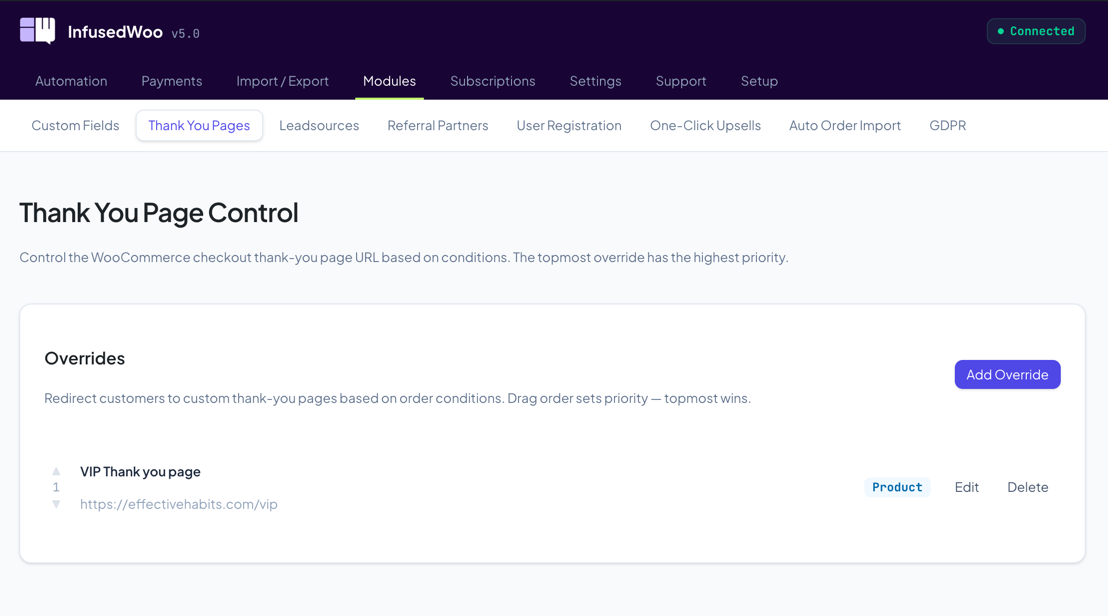Open the Leadsources subtab

coord(319,125)
